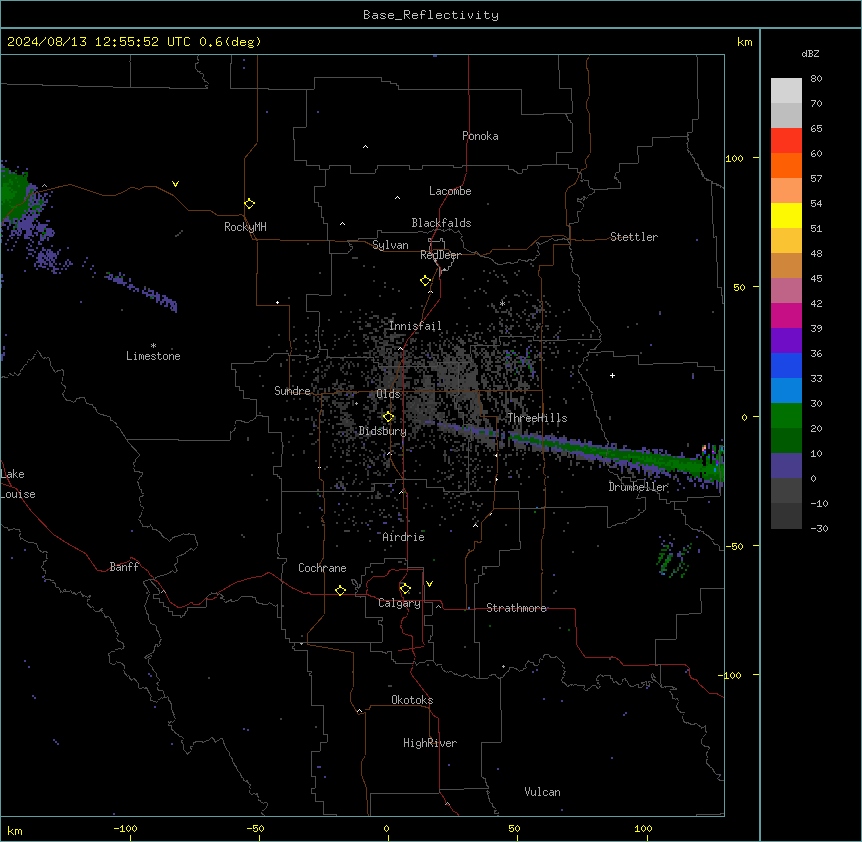Click the 80 value in the dBZ legend
Viewport: 862px width, 842px height.
(x=816, y=79)
